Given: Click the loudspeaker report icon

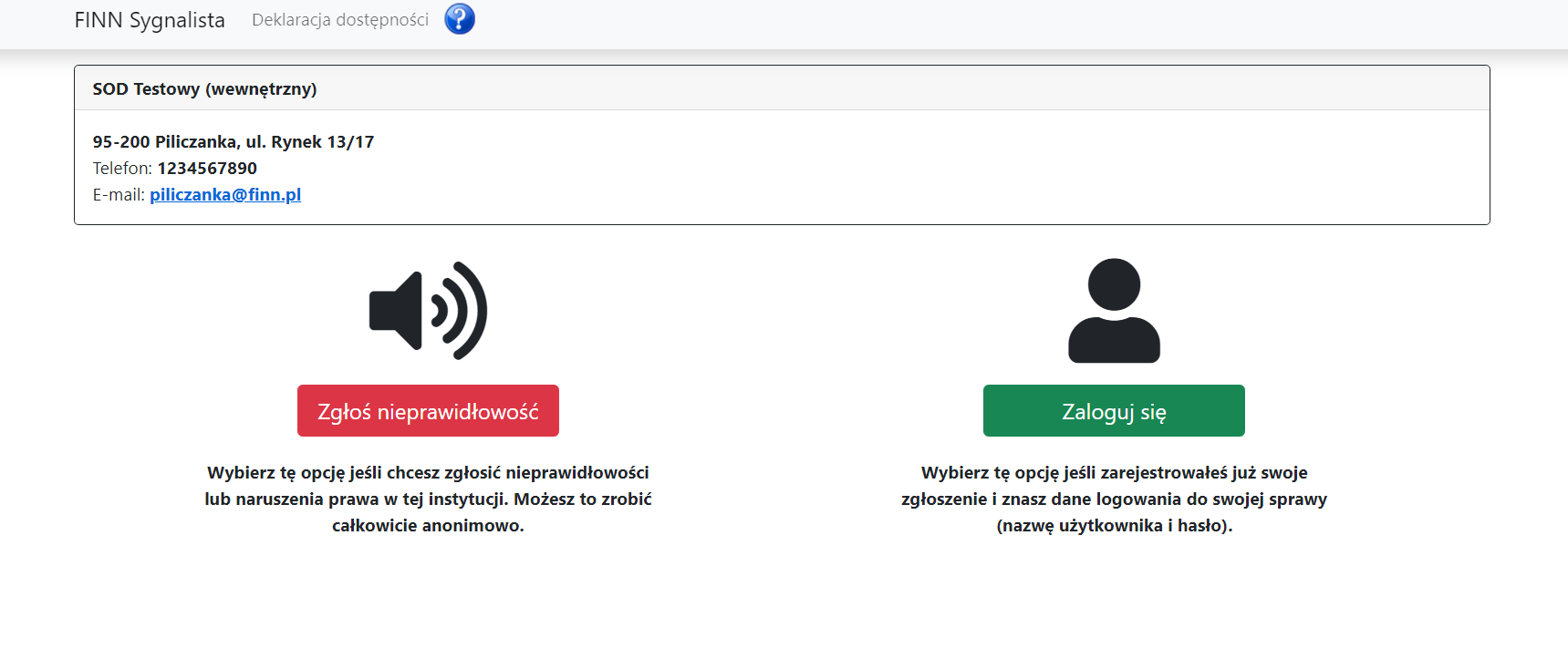Looking at the screenshot, I should pos(428,311).
